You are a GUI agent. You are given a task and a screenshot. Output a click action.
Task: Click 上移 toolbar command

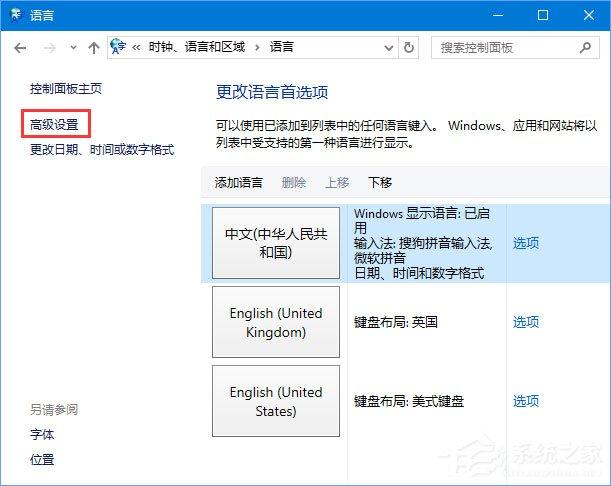[337, 182]
